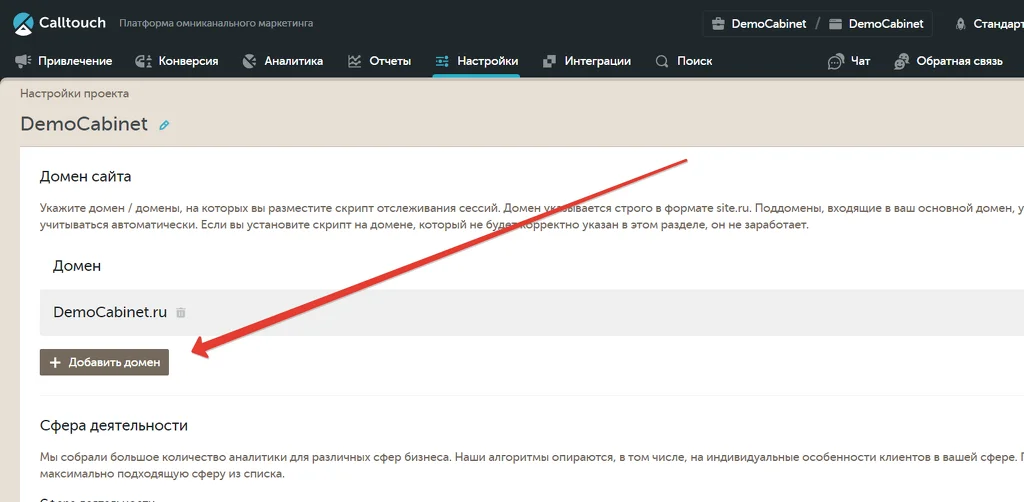Click the Чат speech bubble icon
Screen dimensions: 1024x502
coord(835,62)
